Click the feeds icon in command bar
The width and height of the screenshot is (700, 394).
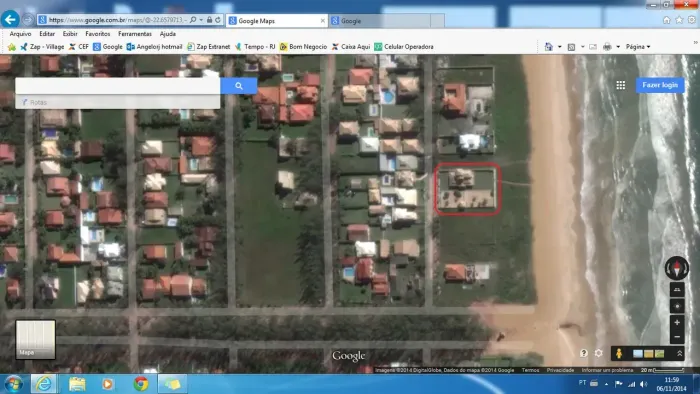click(x=571, y=47)
